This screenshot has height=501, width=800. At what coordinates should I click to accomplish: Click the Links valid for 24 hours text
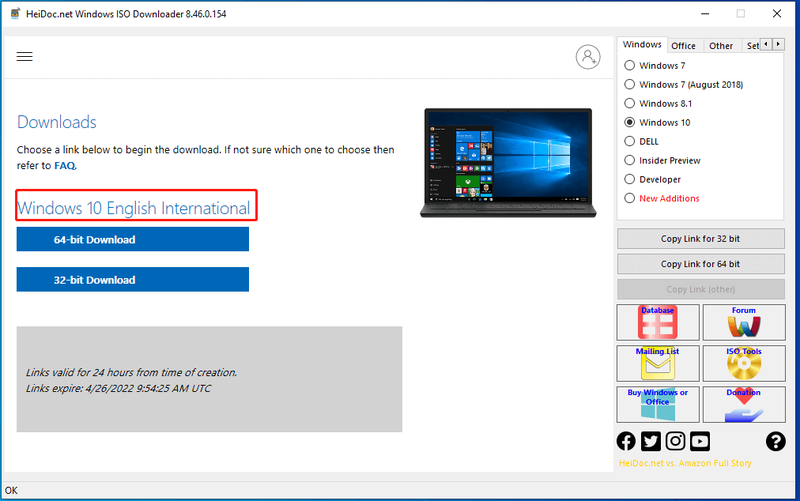point(131,372)
